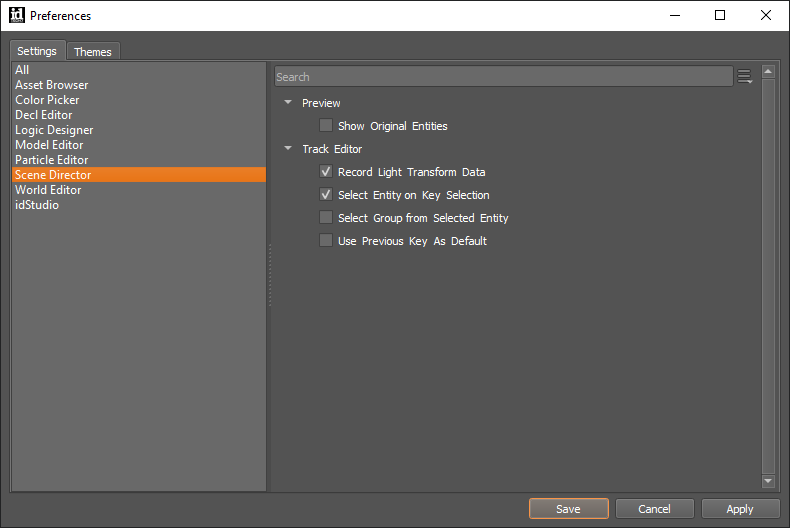Click the idStudio app icon in title bar
Image resolution: width=790 pixels, height=528 pixels.
pyautogui.click(x=17, y=15)
